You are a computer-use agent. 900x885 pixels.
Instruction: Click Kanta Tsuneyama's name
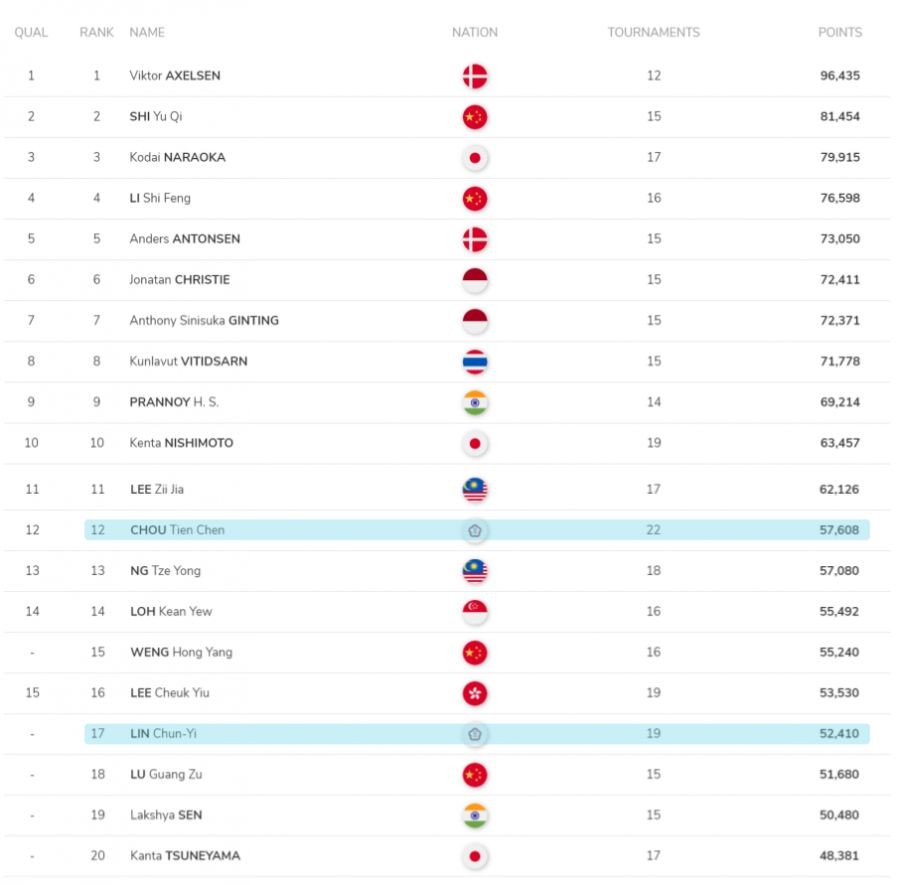185,856
